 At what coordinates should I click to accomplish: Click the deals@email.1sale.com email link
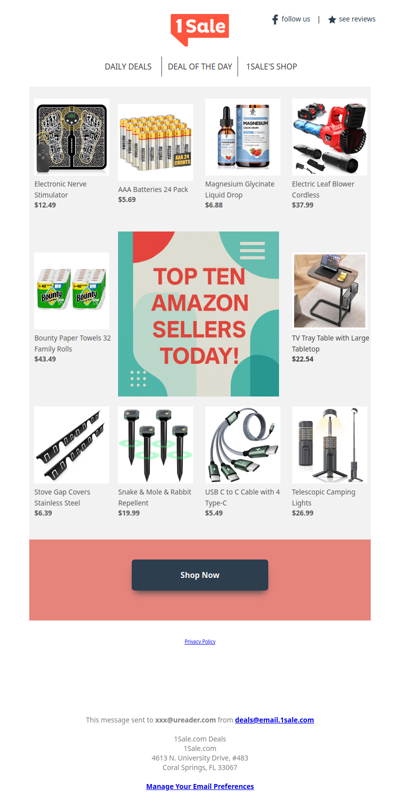(274, 720)
